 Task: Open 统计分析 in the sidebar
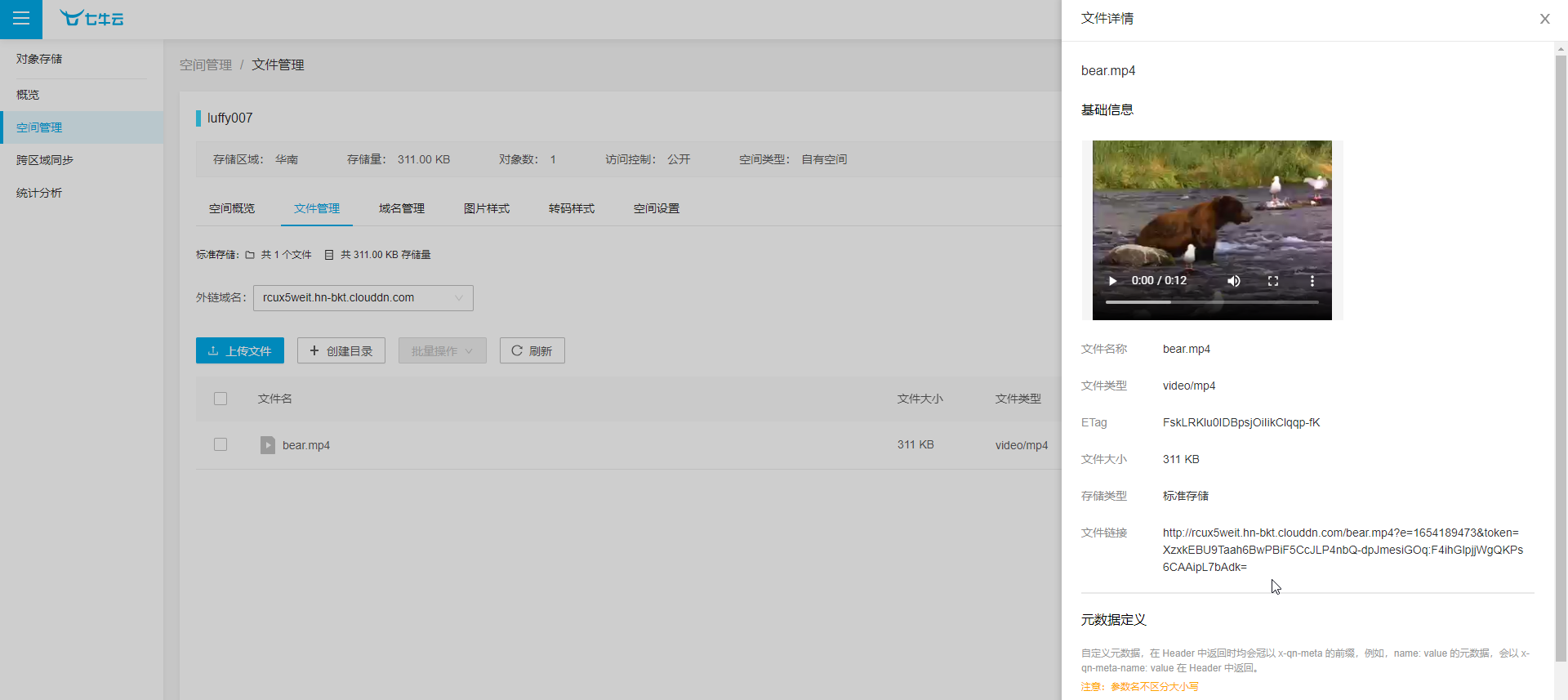[82, 193]
